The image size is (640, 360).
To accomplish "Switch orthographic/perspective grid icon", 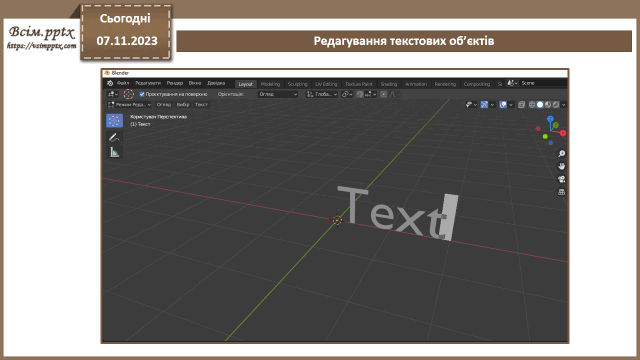I will tap(562, 192).
